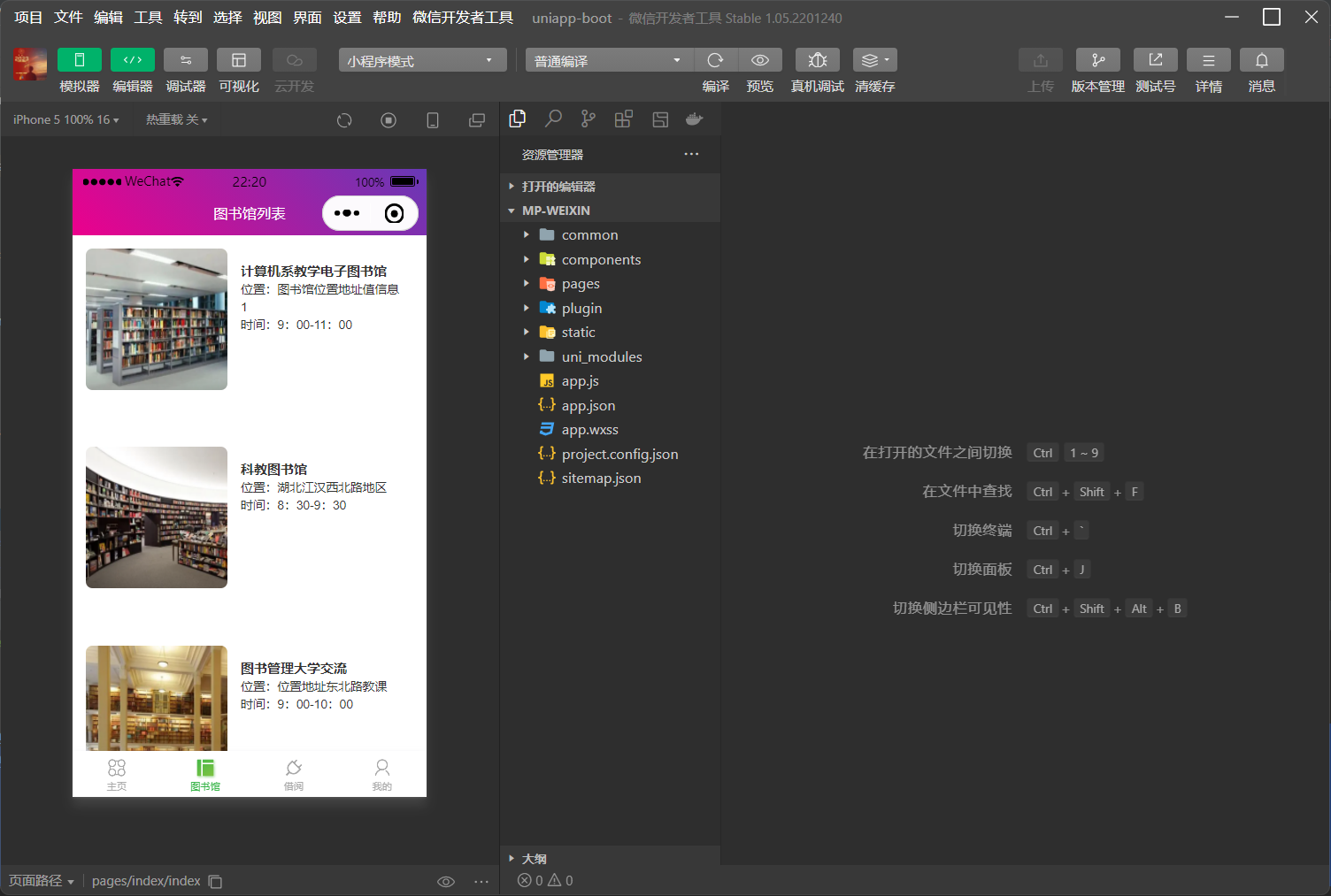The width and height of the screenshot is (1331, 896).
Task: Open the 普通编译 compile mode dropdown
Action: [x=610, y=60]
